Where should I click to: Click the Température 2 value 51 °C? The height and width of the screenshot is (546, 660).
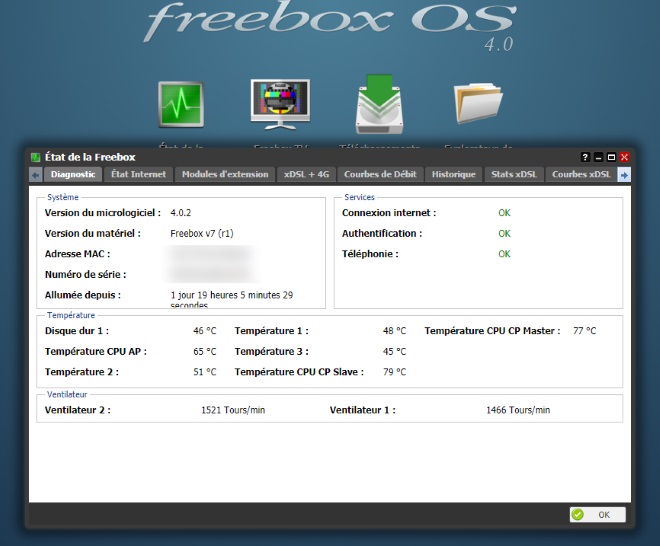point(205,372)
